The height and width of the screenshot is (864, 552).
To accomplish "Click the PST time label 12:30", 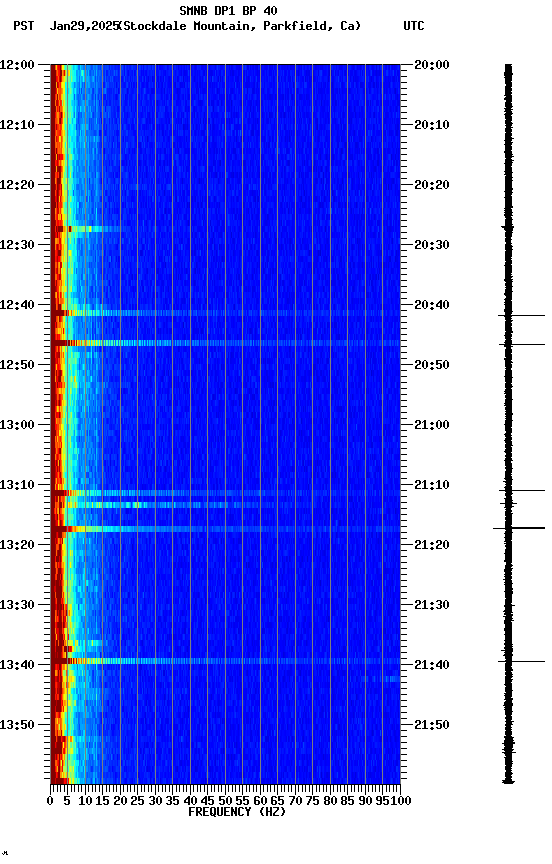I will (17, 245).
